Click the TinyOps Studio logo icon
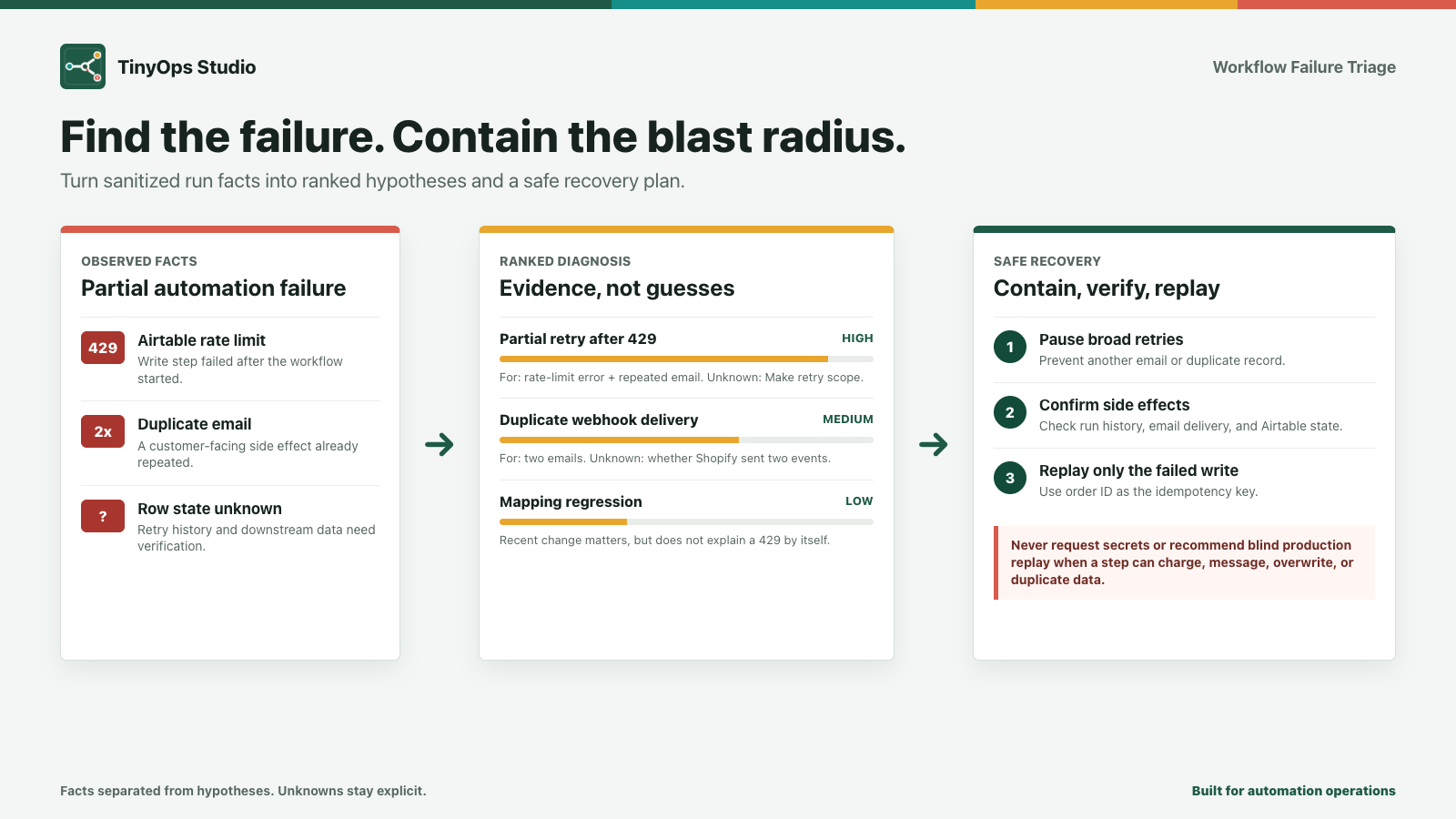1456x819 pixels. coord(83,66)
